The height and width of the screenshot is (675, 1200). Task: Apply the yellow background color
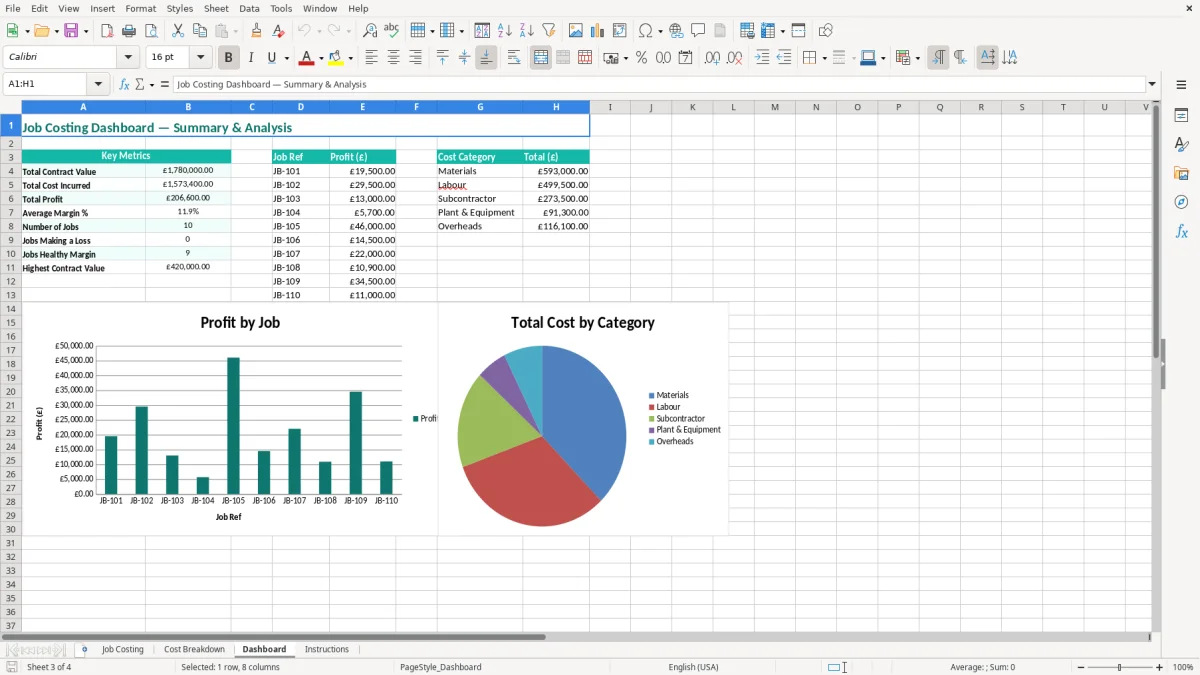tap(336, 58)
